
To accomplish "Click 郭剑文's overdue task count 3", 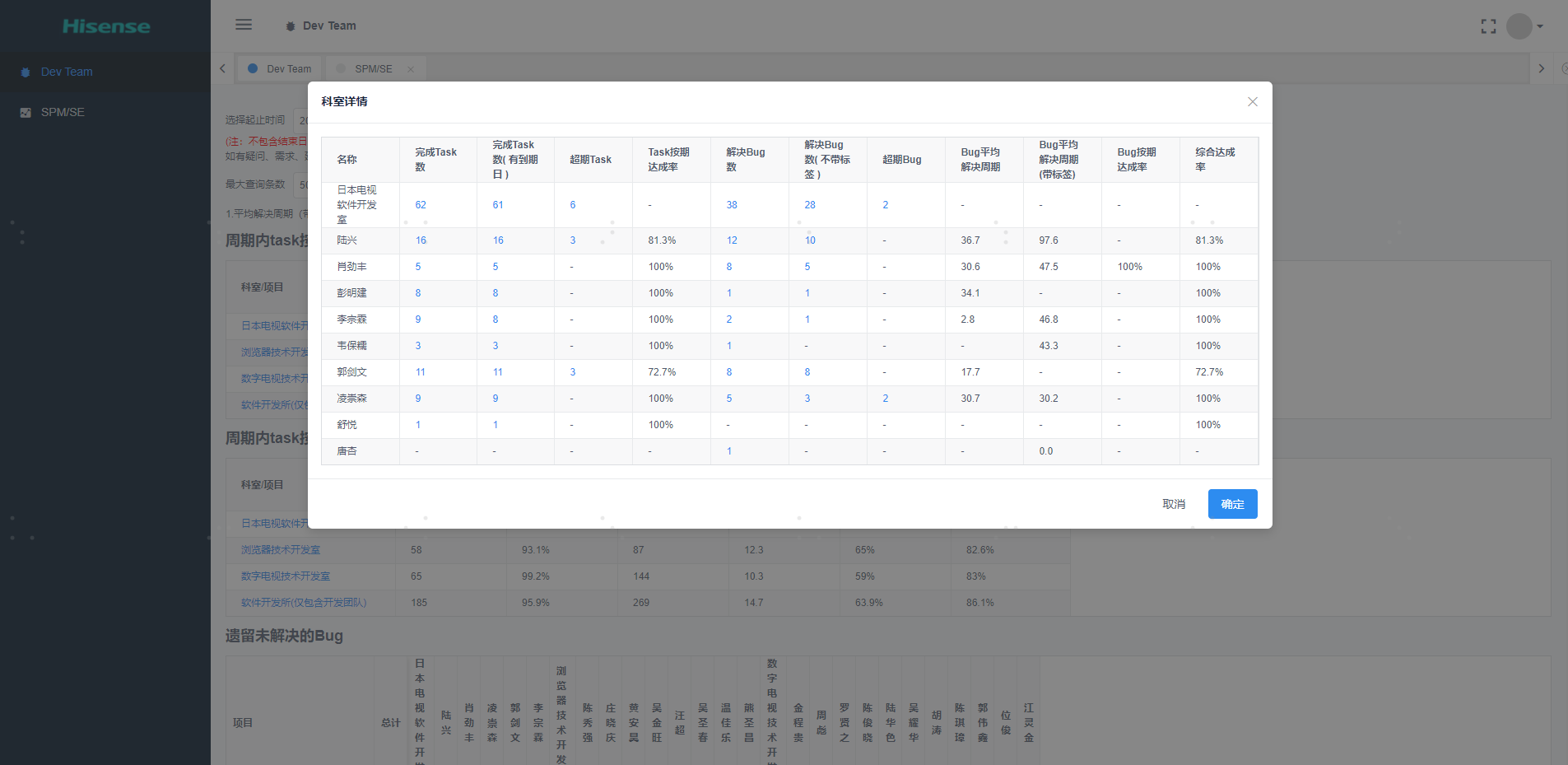I will click(573, 372).
